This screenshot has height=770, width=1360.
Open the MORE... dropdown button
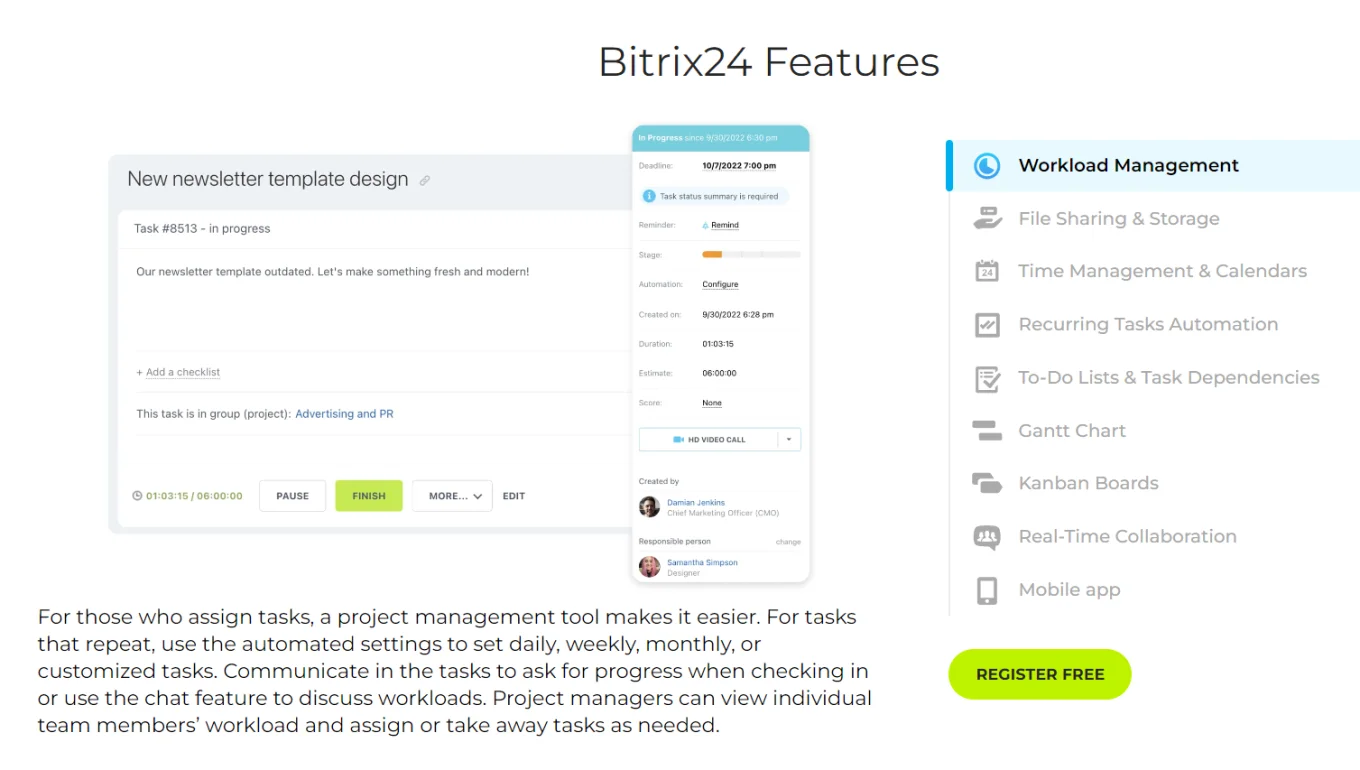point(452,496)
